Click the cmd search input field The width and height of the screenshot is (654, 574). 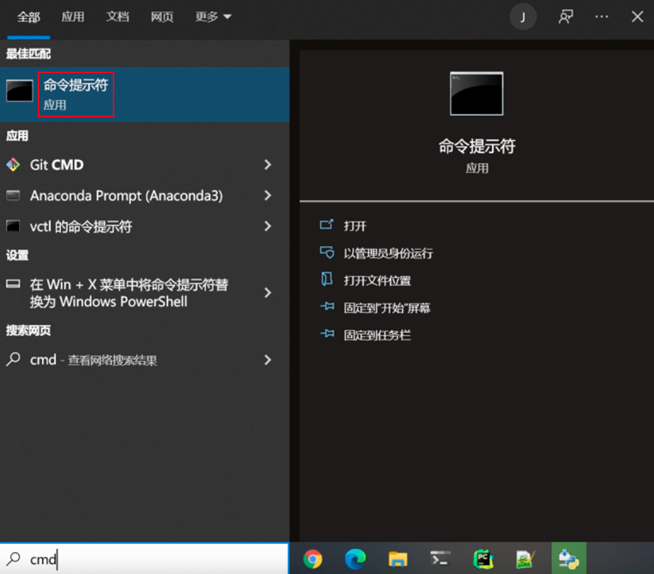click(144, 558)
